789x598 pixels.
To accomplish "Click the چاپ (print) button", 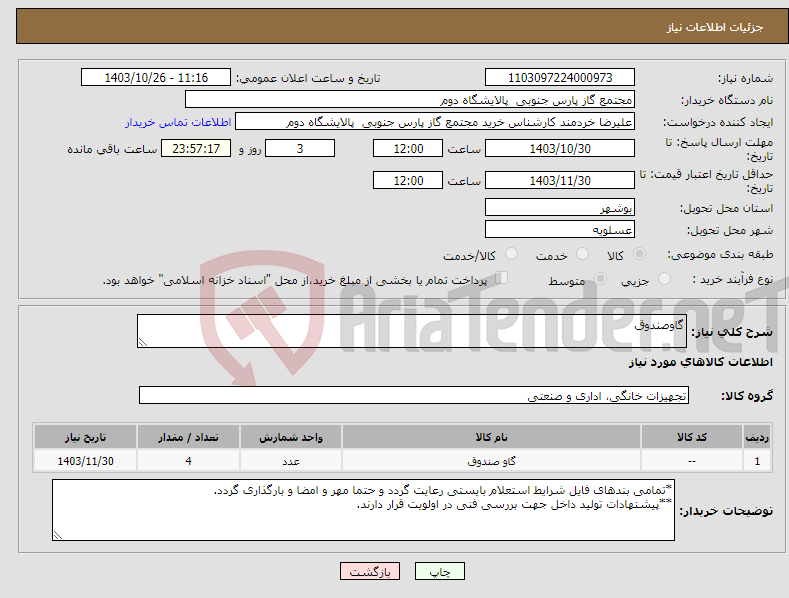I will pyautogui.click(x=439, y=571).
